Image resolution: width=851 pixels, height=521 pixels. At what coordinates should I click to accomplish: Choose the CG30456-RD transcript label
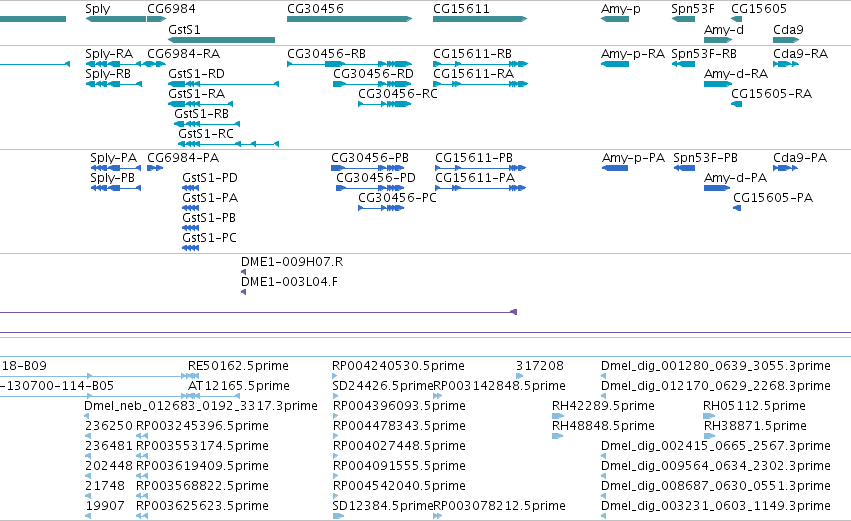point(373,74)
